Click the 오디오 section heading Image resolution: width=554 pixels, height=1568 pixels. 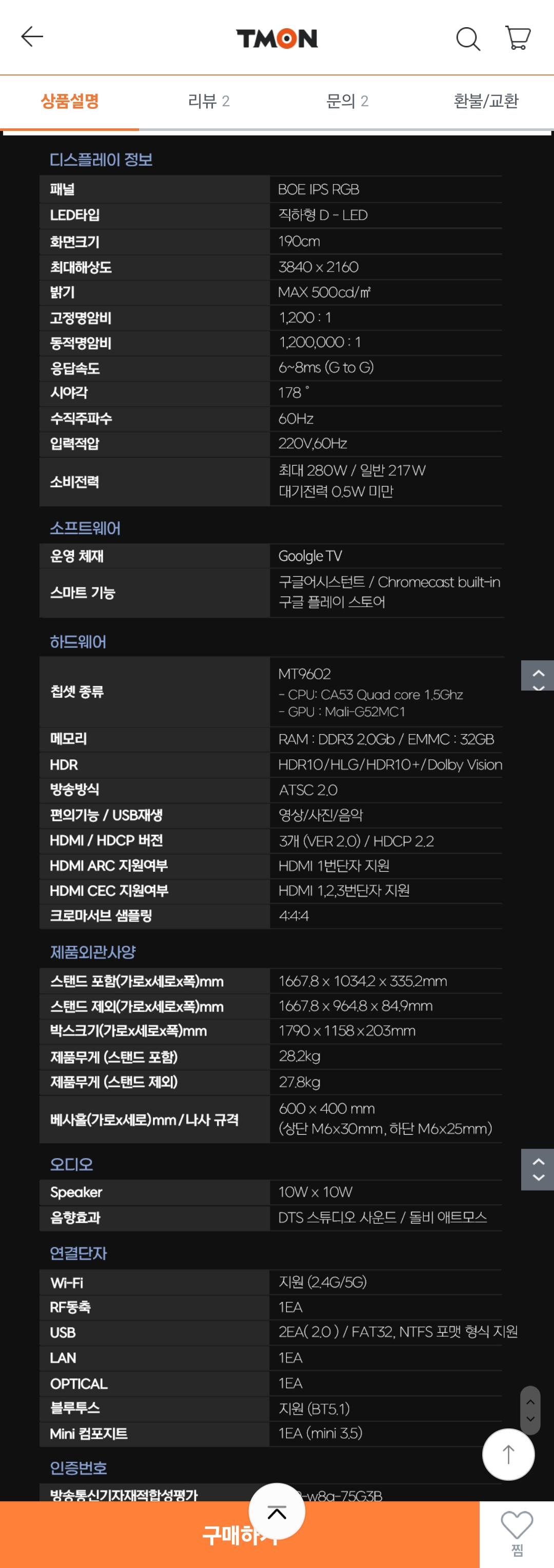point(71,1164)
